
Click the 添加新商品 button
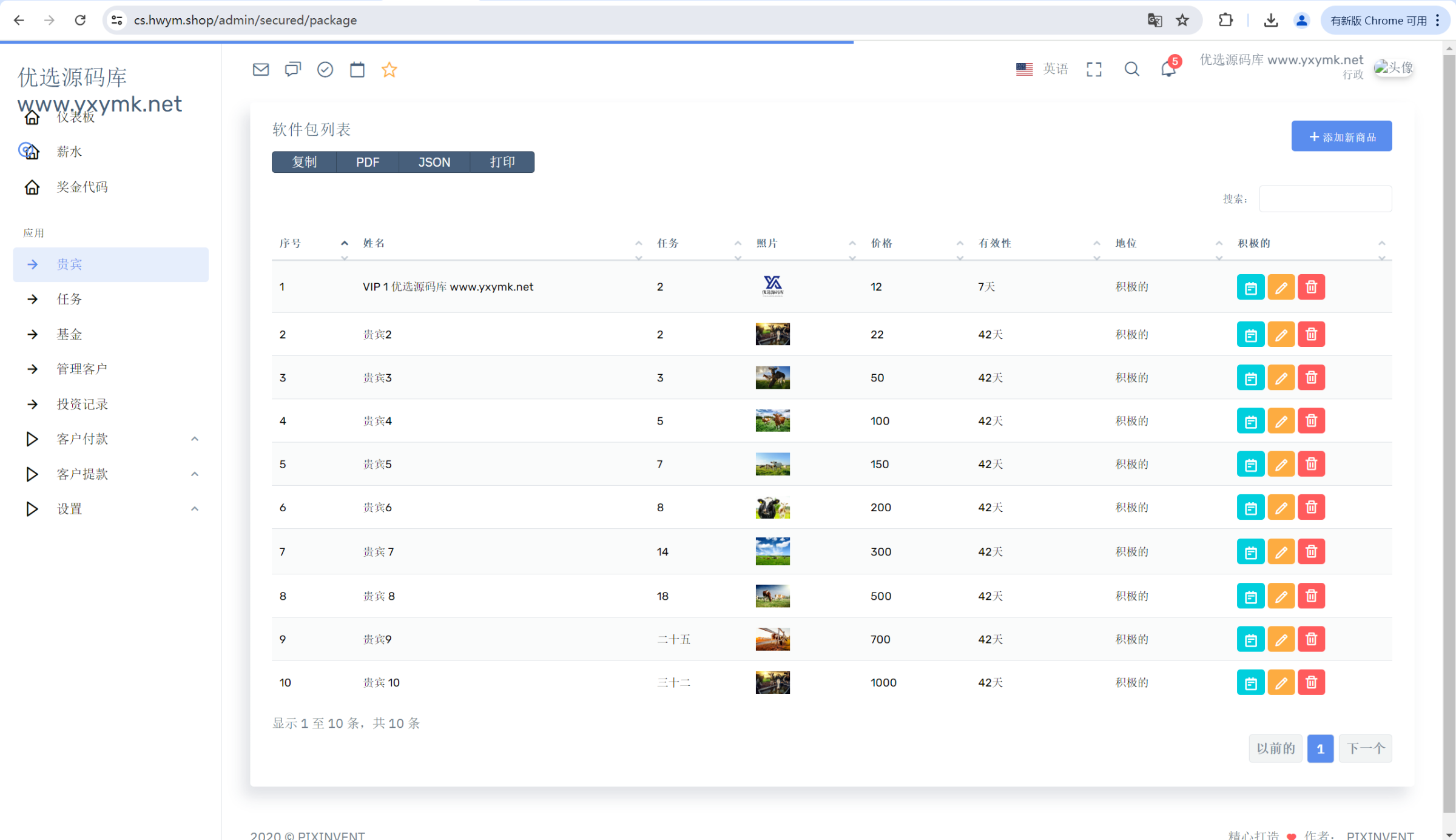click(x=1341, y=136)
